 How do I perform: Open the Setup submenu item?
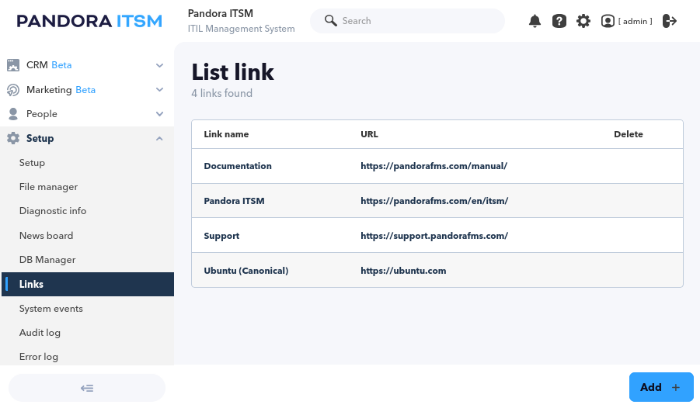(32, 163)
